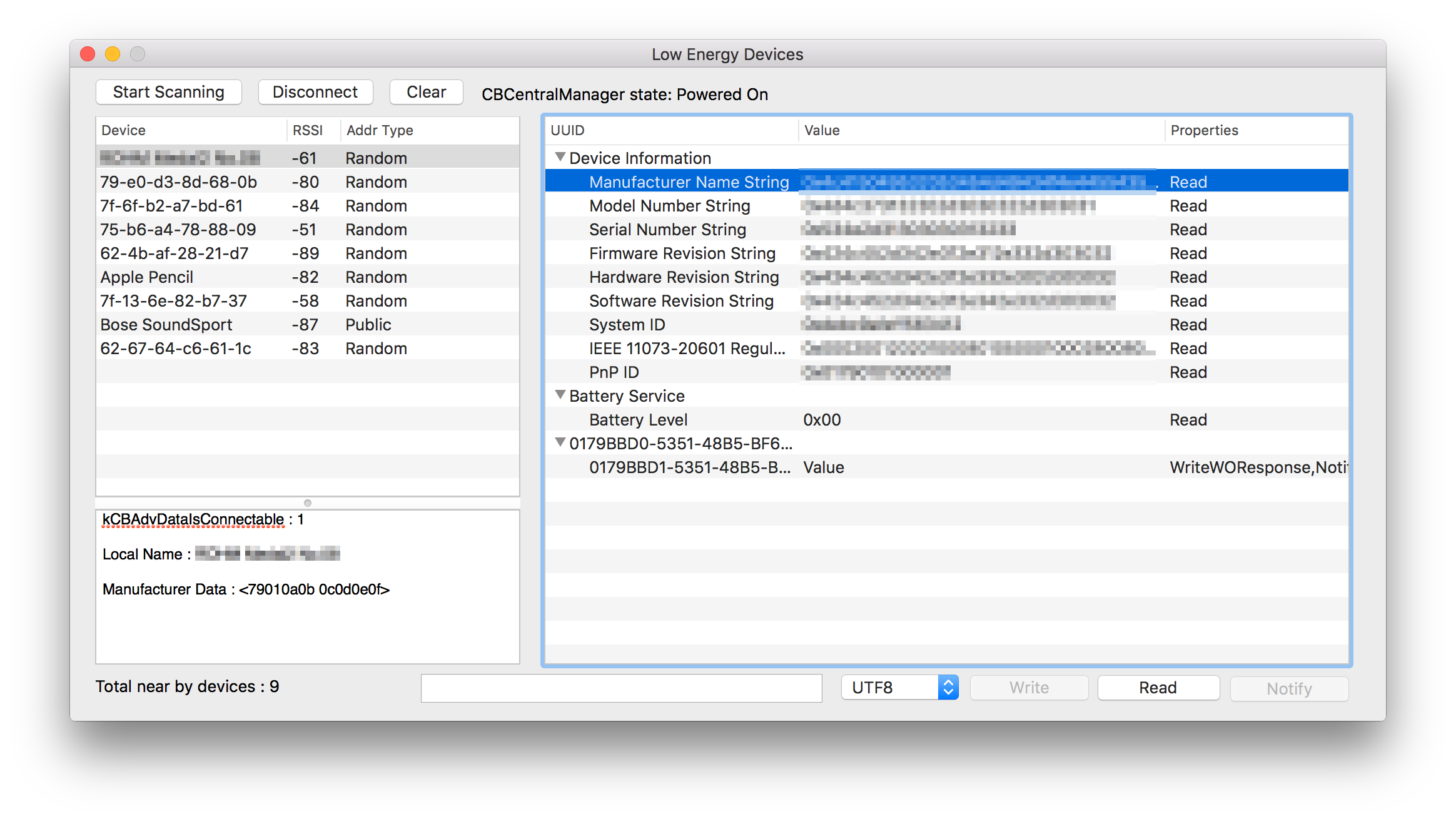Select the Apple Pencil device
Image resolution: width=1456 pixels, height=821 pixels.
click(x=146, y=277)
